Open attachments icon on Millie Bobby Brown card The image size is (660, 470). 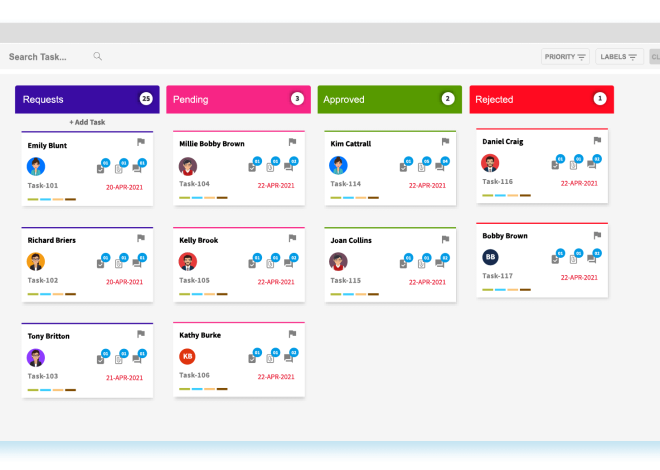[270, 167]
